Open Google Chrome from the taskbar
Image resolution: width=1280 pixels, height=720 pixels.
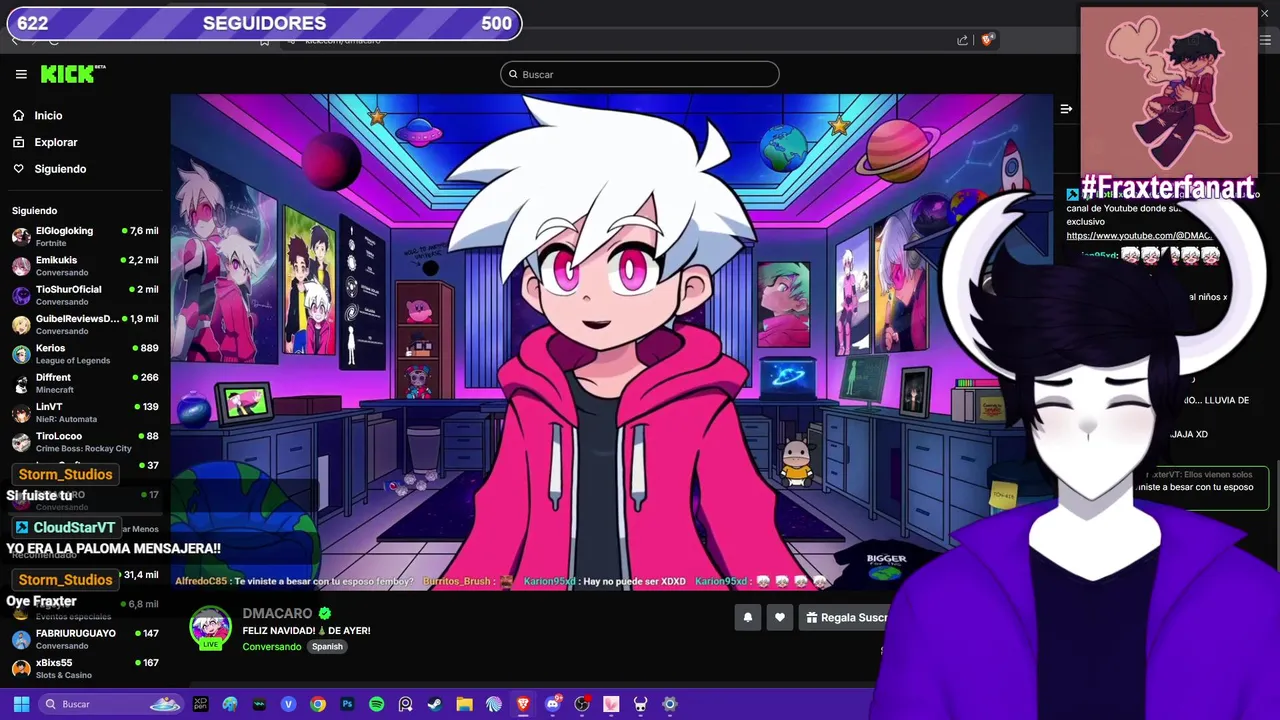(x=318, y=704)
